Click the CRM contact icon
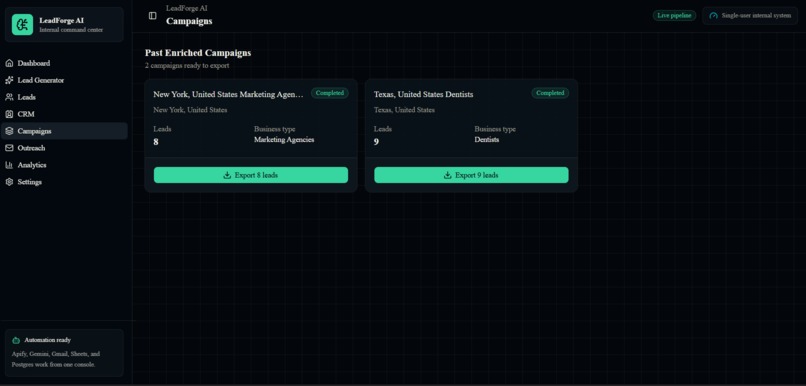Viewport: 806px width, 386px height. 9,114
